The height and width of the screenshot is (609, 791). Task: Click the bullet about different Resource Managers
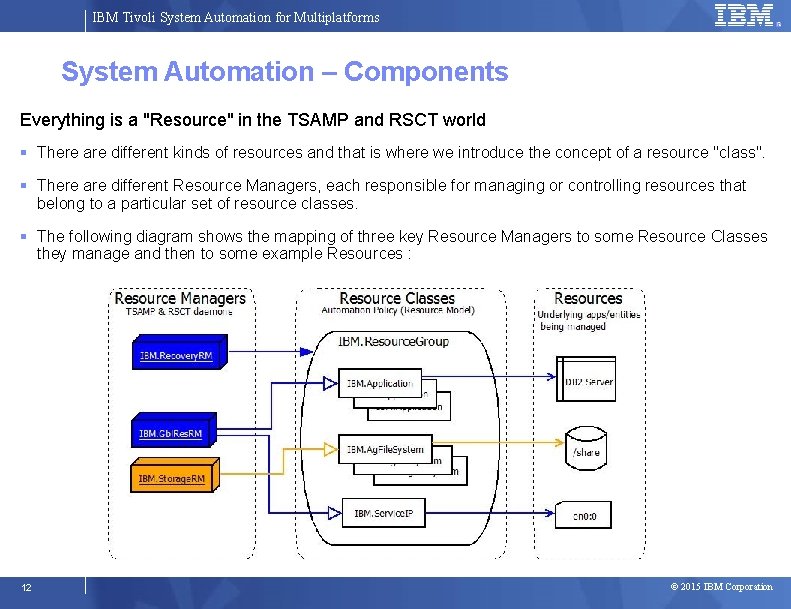391,194
